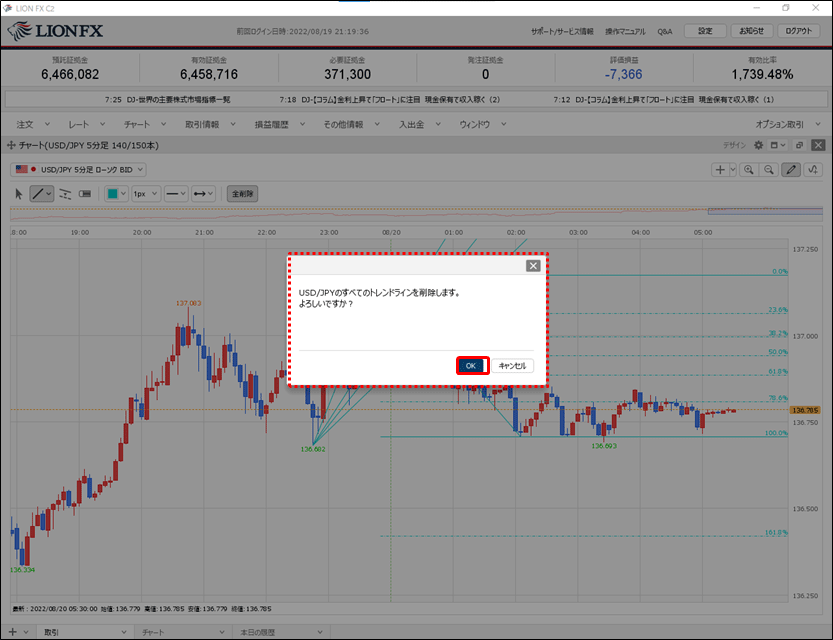833x640 pixels.
Task: Click the eraser tool icon
Action: 85,194
